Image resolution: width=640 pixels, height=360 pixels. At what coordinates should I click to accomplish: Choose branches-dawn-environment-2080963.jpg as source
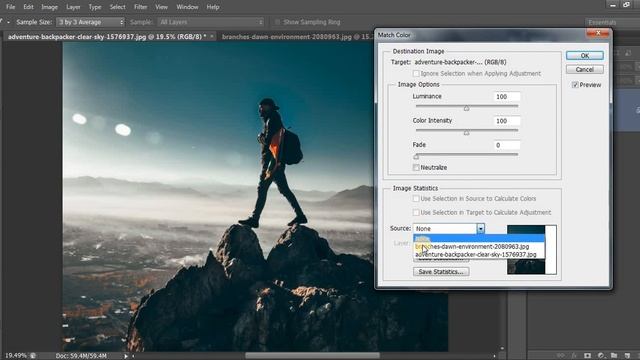tap(479, 247)
